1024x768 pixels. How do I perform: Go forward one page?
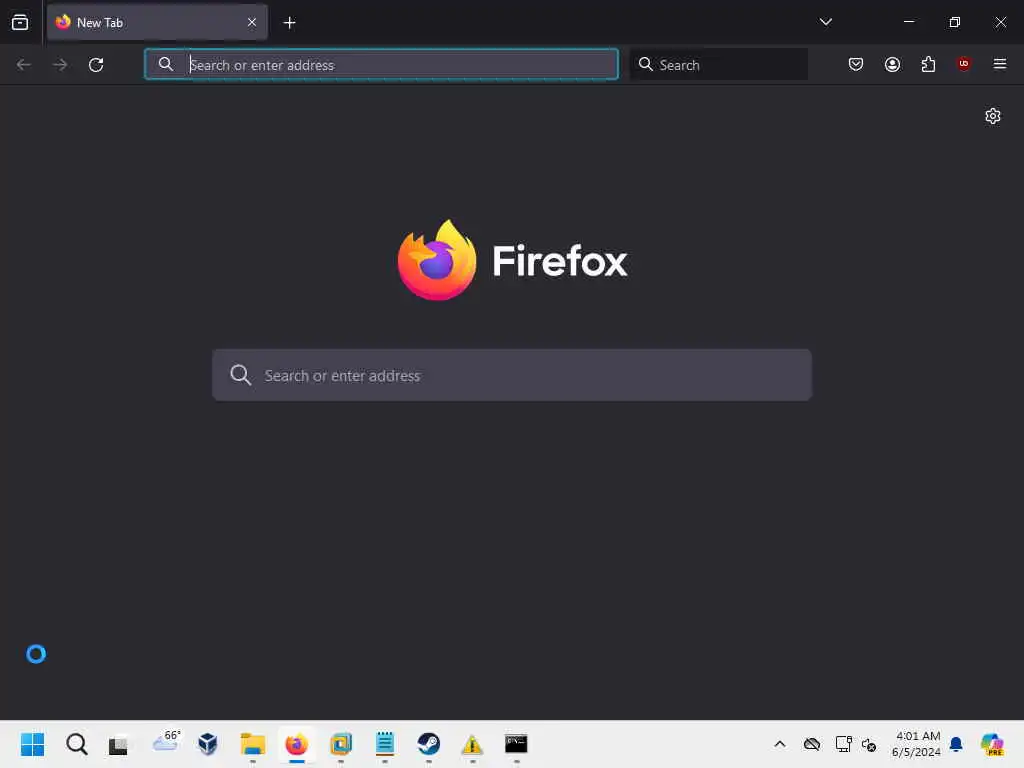[x=60, y=65]
